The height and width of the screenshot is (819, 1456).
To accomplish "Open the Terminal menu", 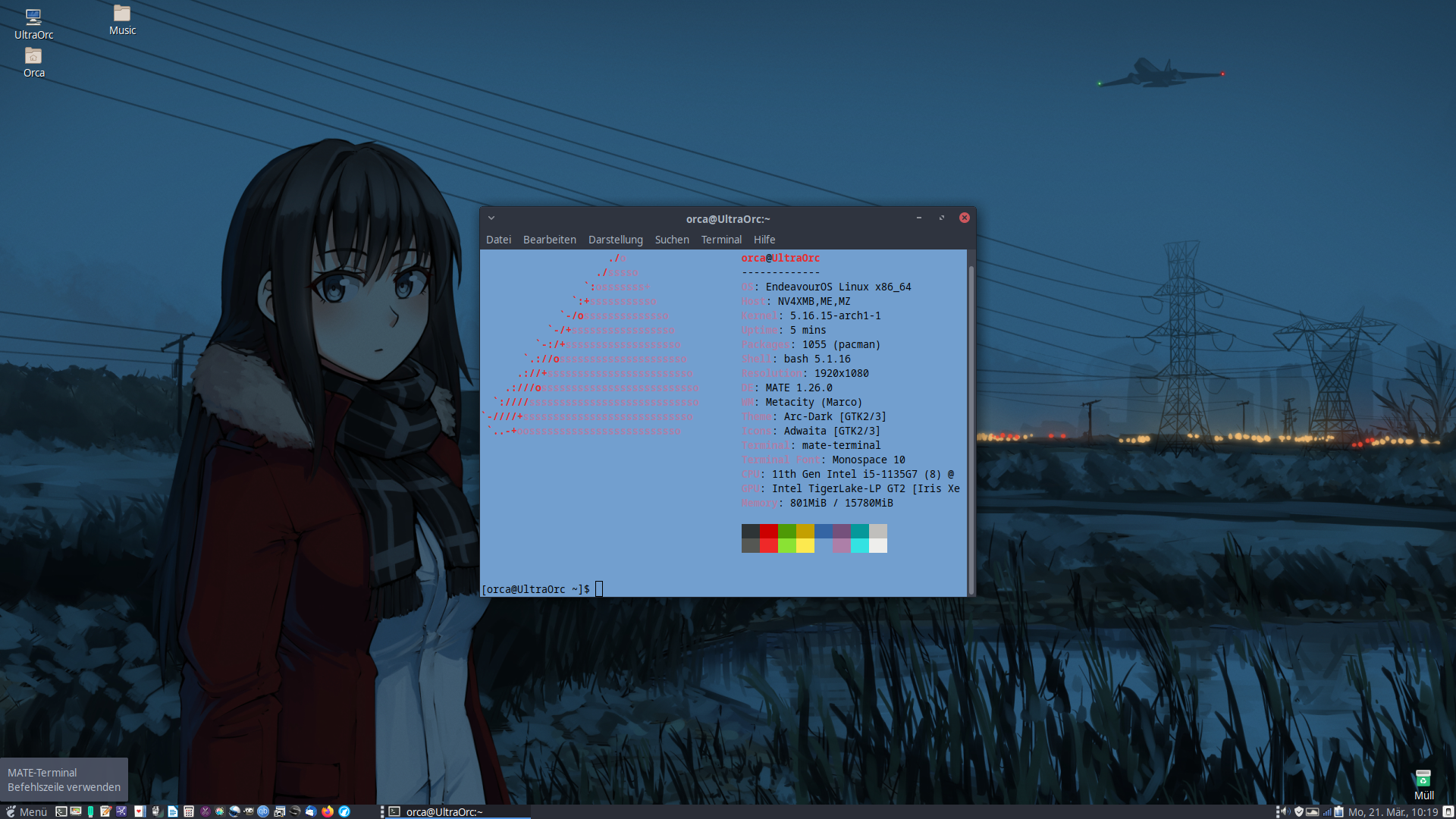I will click(x=721, y=240).
